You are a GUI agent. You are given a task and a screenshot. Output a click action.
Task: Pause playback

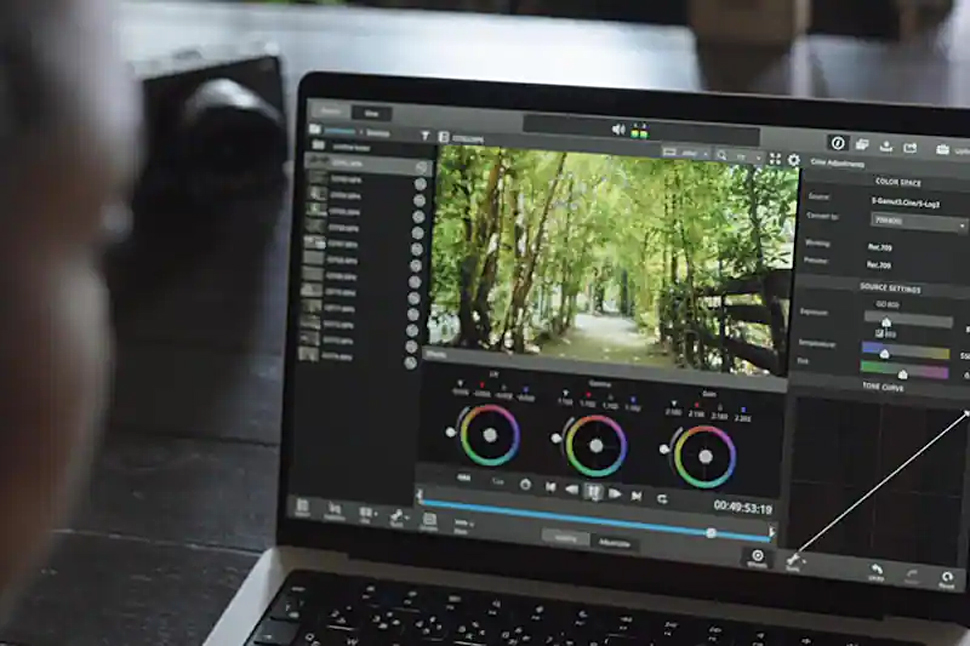(593, 492)
